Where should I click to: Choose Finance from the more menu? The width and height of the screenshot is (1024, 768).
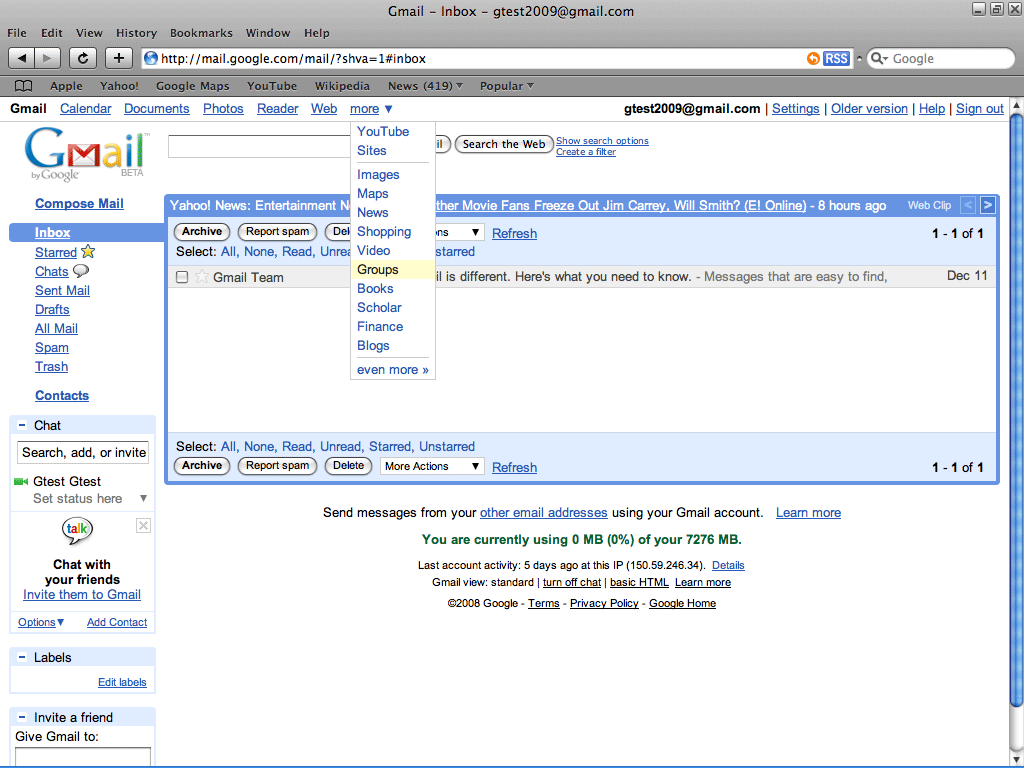(380, 326)
